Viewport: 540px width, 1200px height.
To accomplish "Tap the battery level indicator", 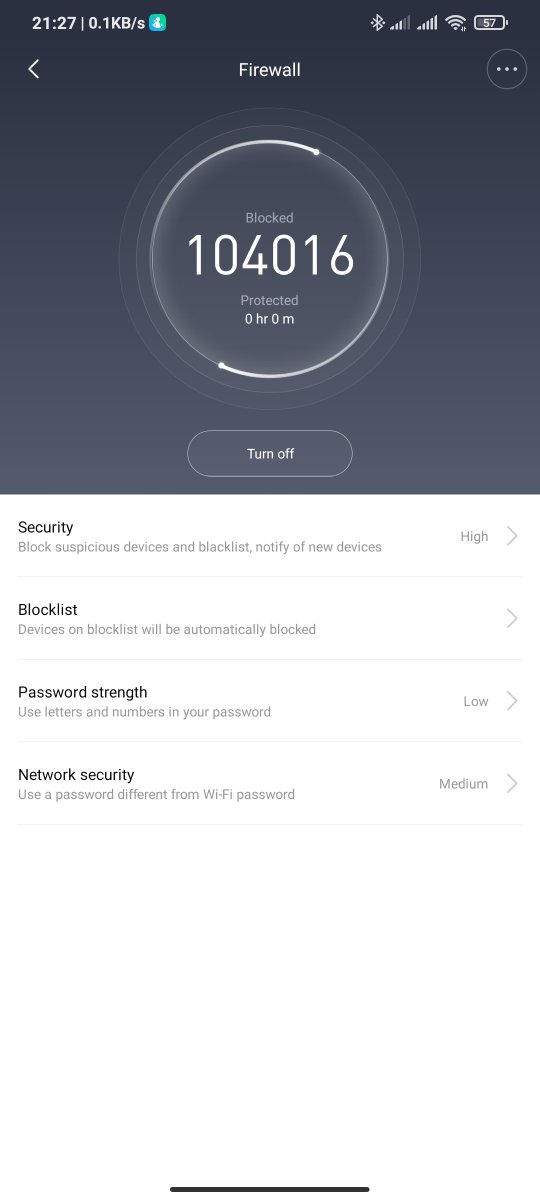I will tap(490, 22).
